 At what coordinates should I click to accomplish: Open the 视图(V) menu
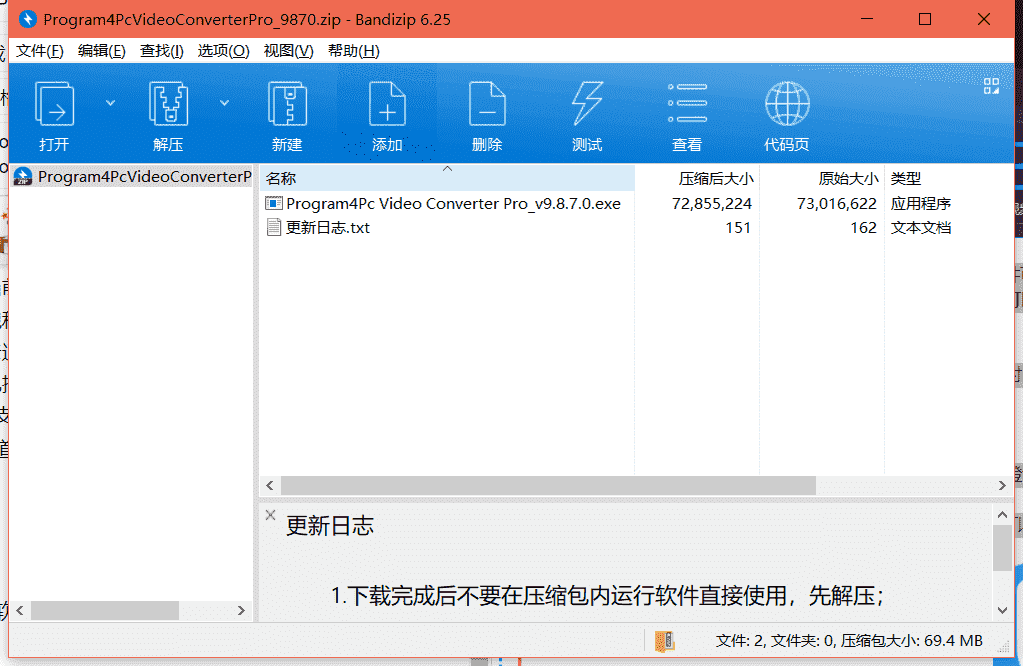pyautogui.click(x=288, y=51)
